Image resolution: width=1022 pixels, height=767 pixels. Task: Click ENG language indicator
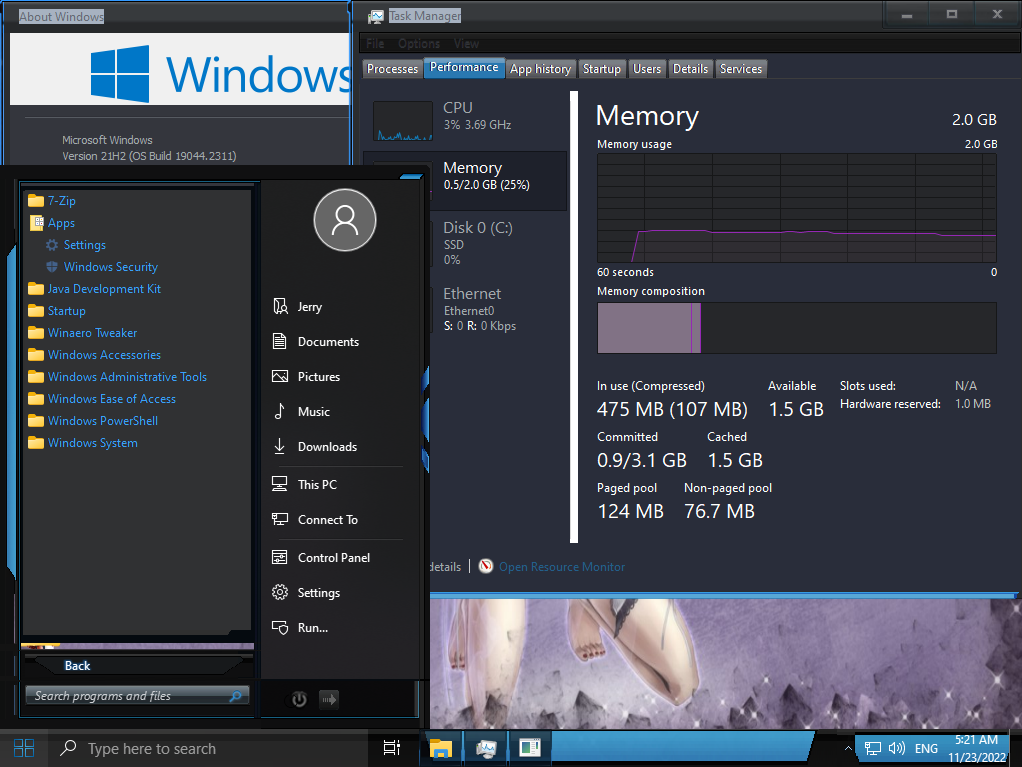[926, 749]
